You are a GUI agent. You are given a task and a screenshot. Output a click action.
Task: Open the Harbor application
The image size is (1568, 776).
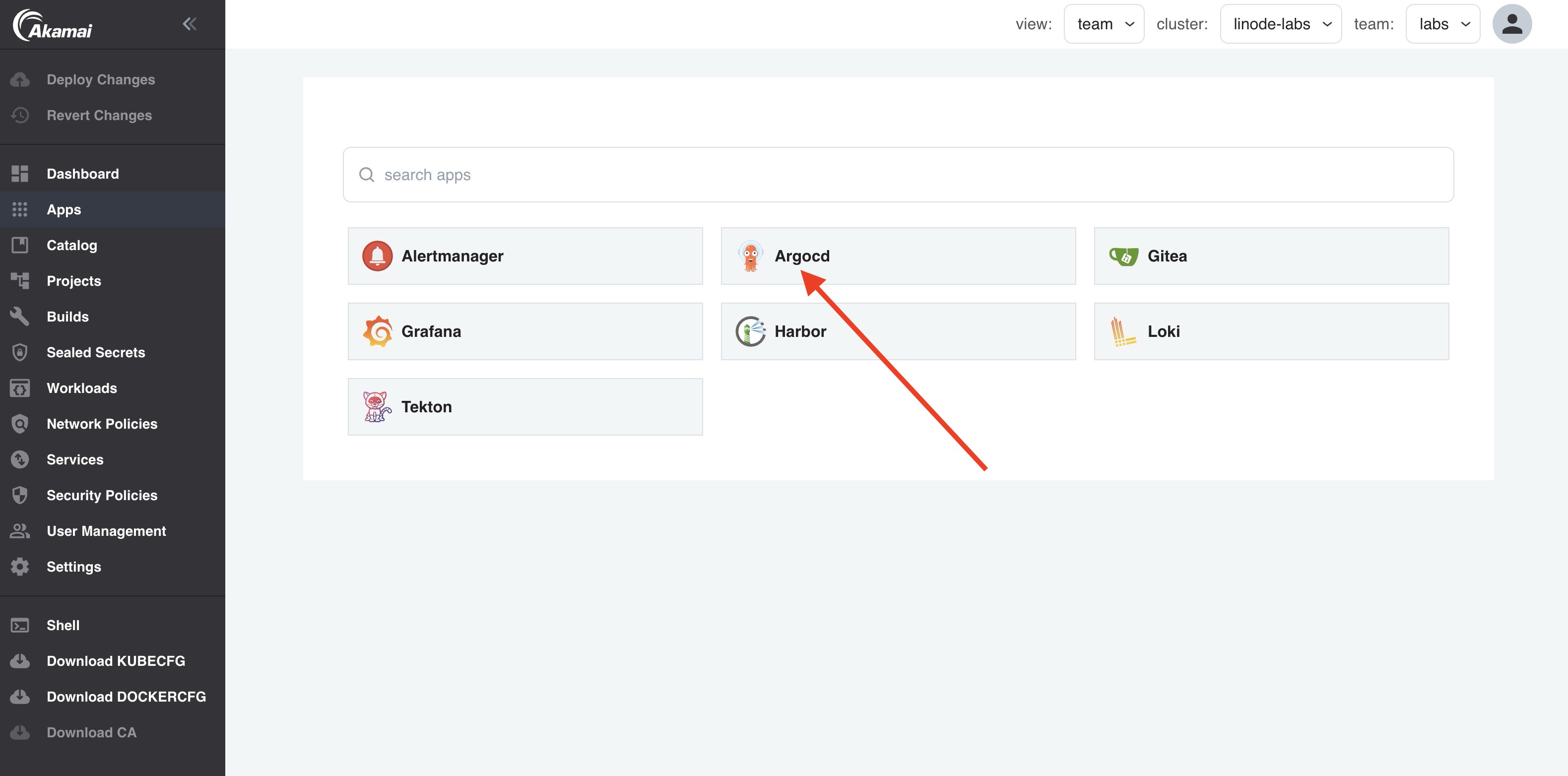click(898, 331)
